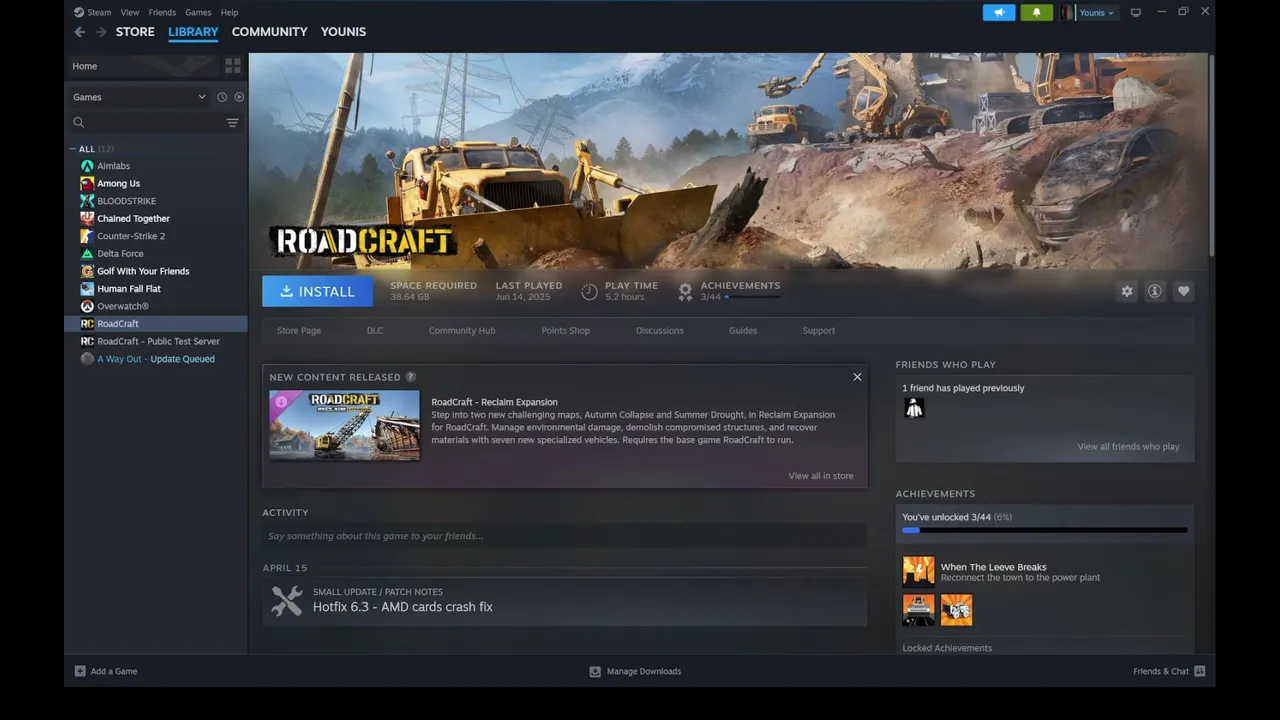Click the achievements progress bar in header

(x=752, y=297)
